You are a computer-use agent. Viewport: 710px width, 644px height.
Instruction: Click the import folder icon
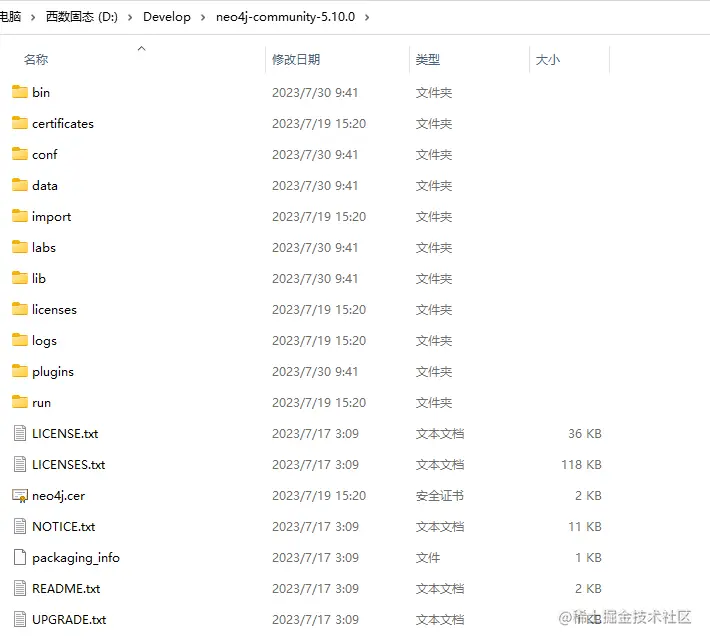(x=19, y=216)
